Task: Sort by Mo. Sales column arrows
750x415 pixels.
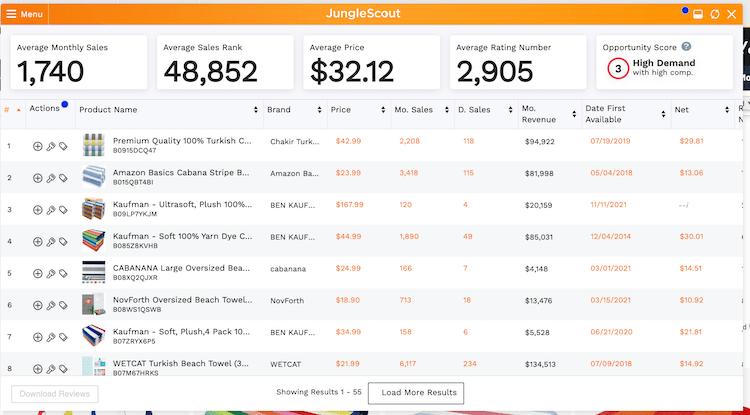Action: 447,110
